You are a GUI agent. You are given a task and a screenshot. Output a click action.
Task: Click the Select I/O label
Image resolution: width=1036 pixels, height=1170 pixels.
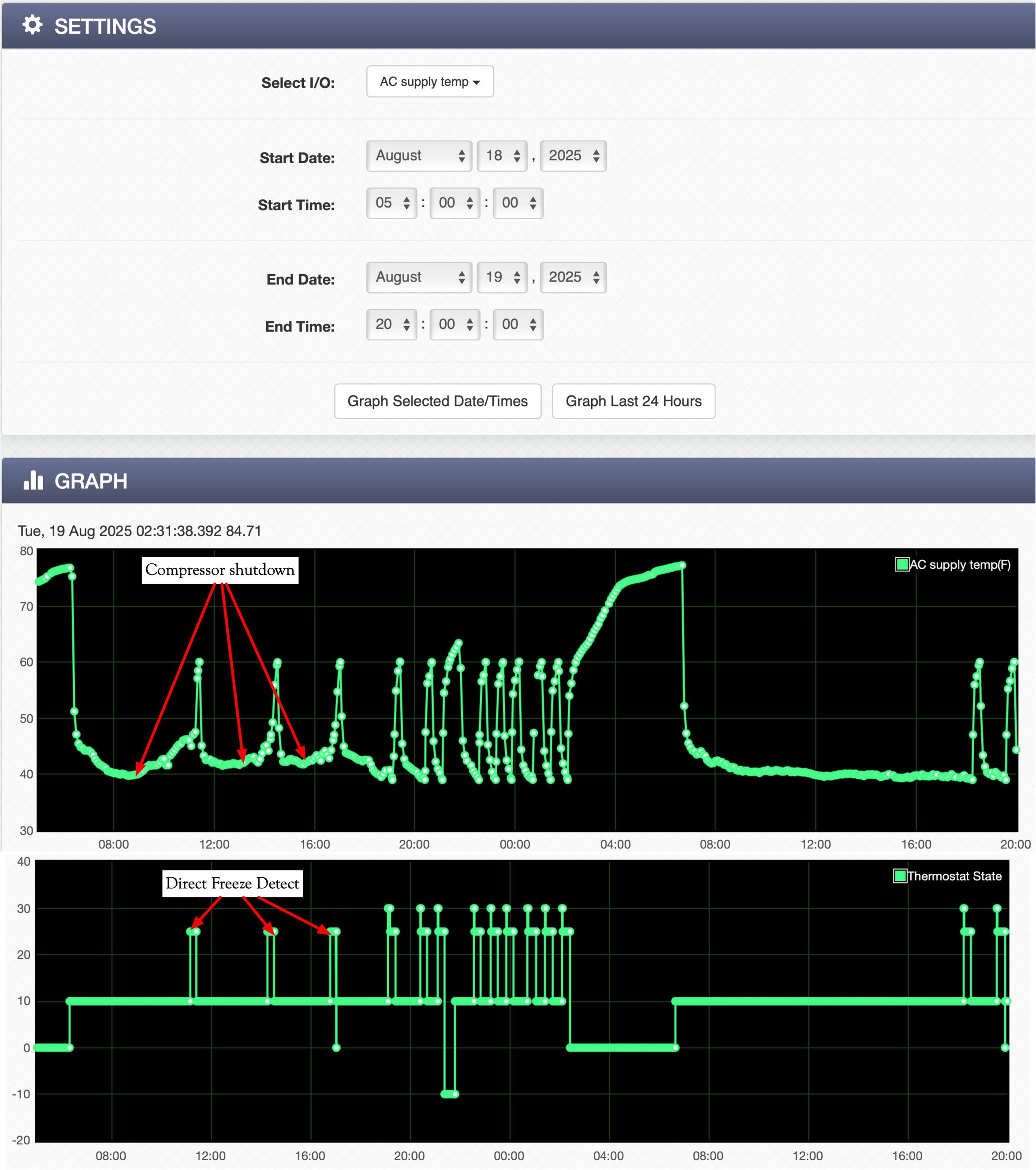pos(298,83)
